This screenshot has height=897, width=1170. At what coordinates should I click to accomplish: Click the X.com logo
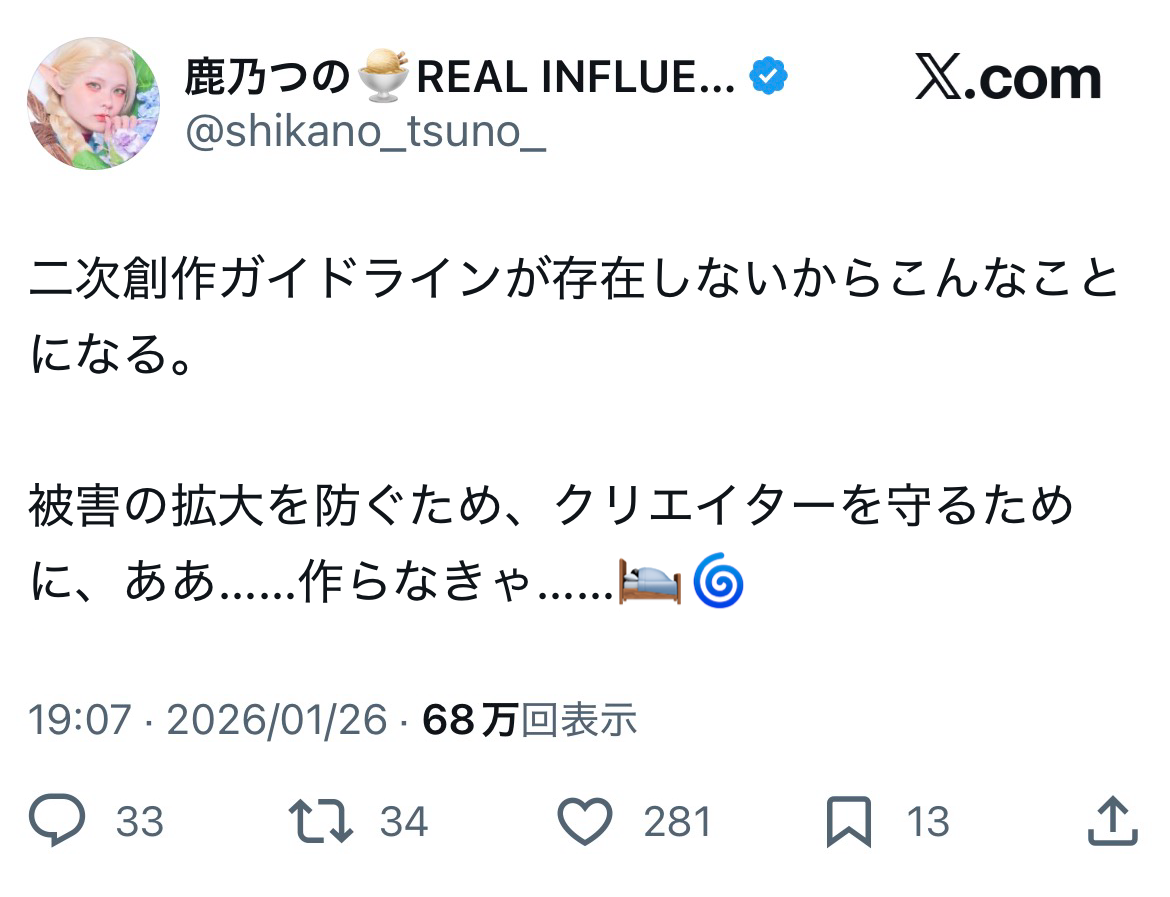click(1007, 80)
